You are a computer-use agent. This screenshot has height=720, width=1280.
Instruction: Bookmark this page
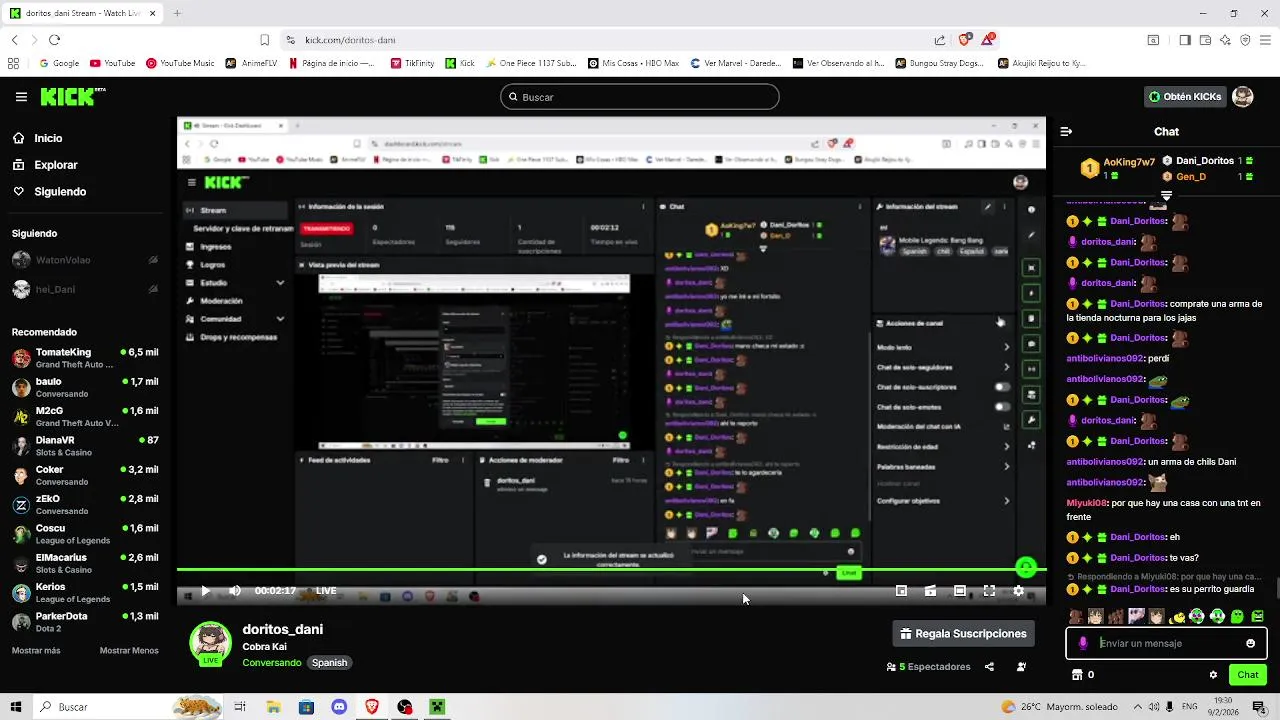coord(264,40)
